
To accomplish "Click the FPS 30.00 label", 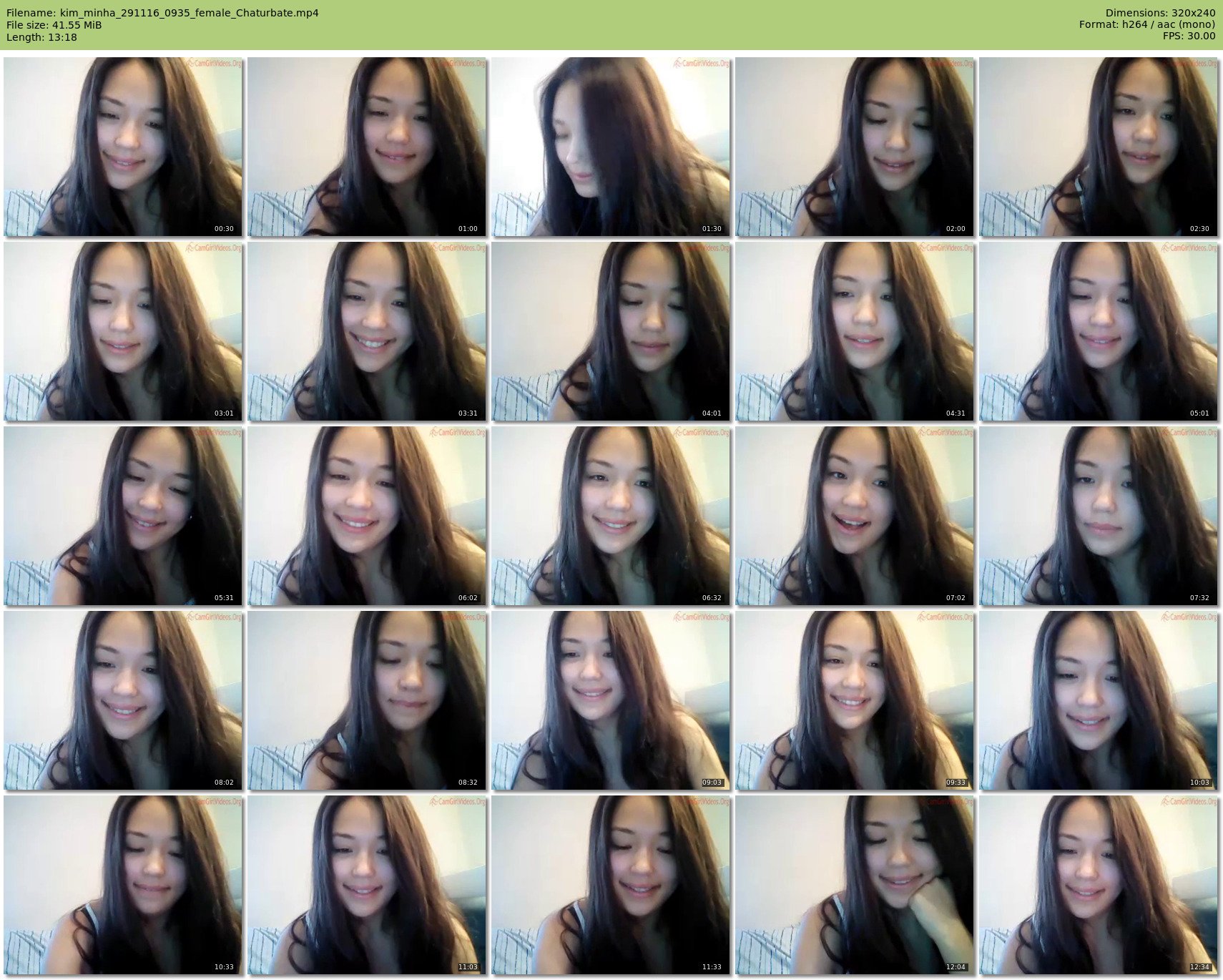I will click(1189, 36).
